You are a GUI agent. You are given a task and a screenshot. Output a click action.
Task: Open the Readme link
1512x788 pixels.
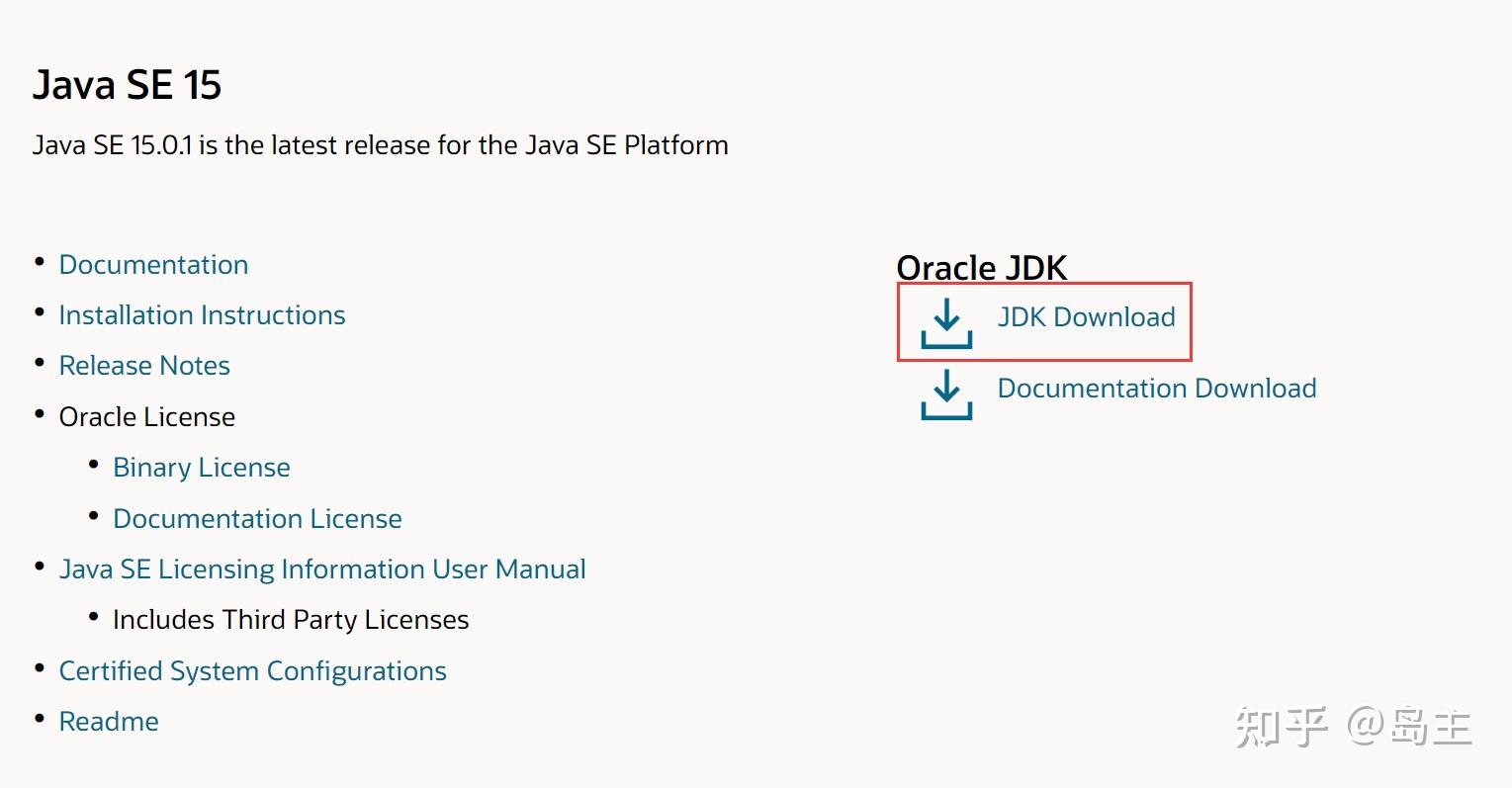coord(109,721)
